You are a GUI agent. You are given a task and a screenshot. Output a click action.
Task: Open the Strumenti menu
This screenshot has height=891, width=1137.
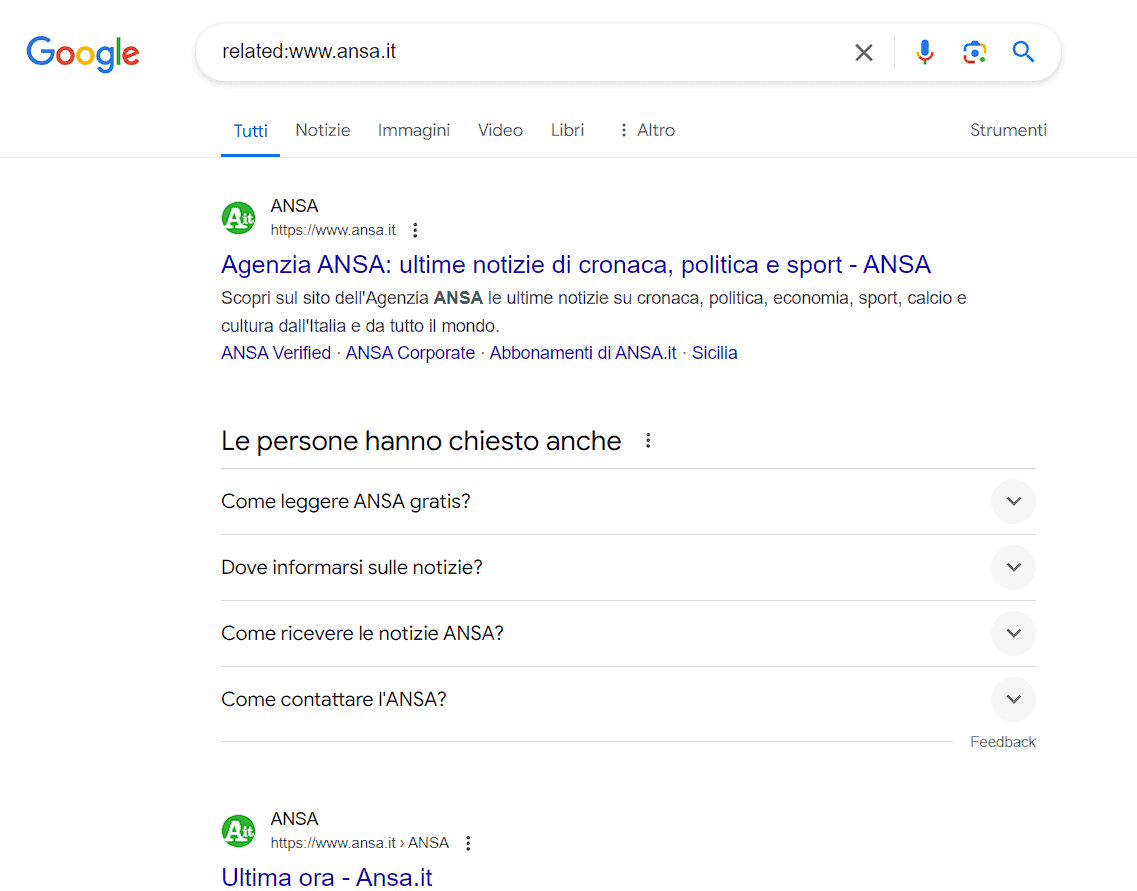tap(1008, 130)
